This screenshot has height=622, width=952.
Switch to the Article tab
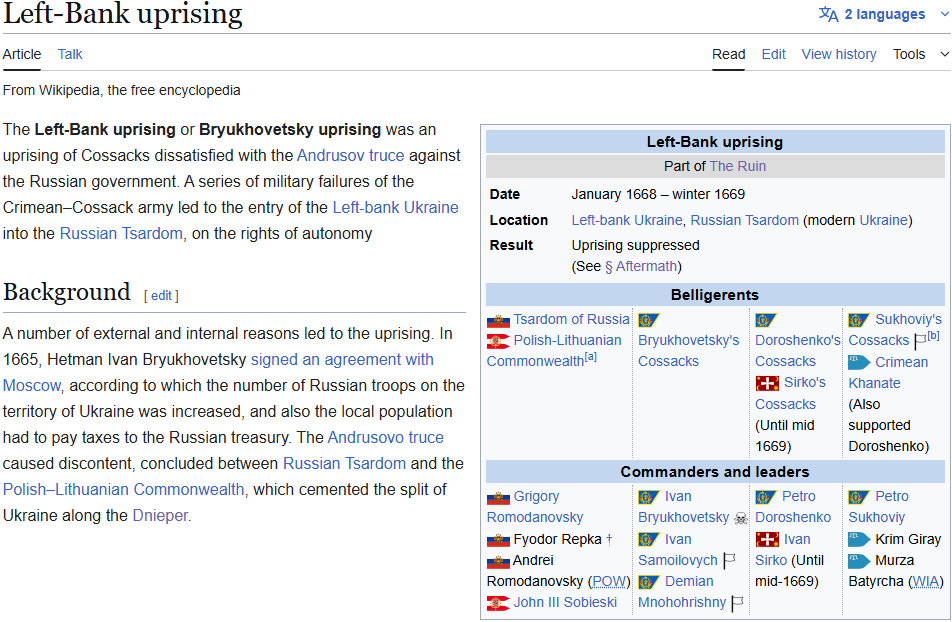coord(22,54)
